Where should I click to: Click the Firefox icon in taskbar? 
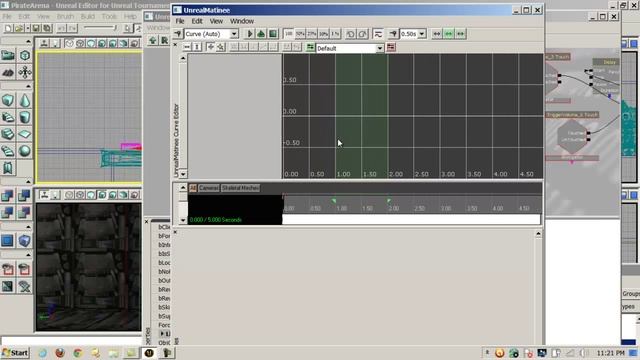coord(60,353)
